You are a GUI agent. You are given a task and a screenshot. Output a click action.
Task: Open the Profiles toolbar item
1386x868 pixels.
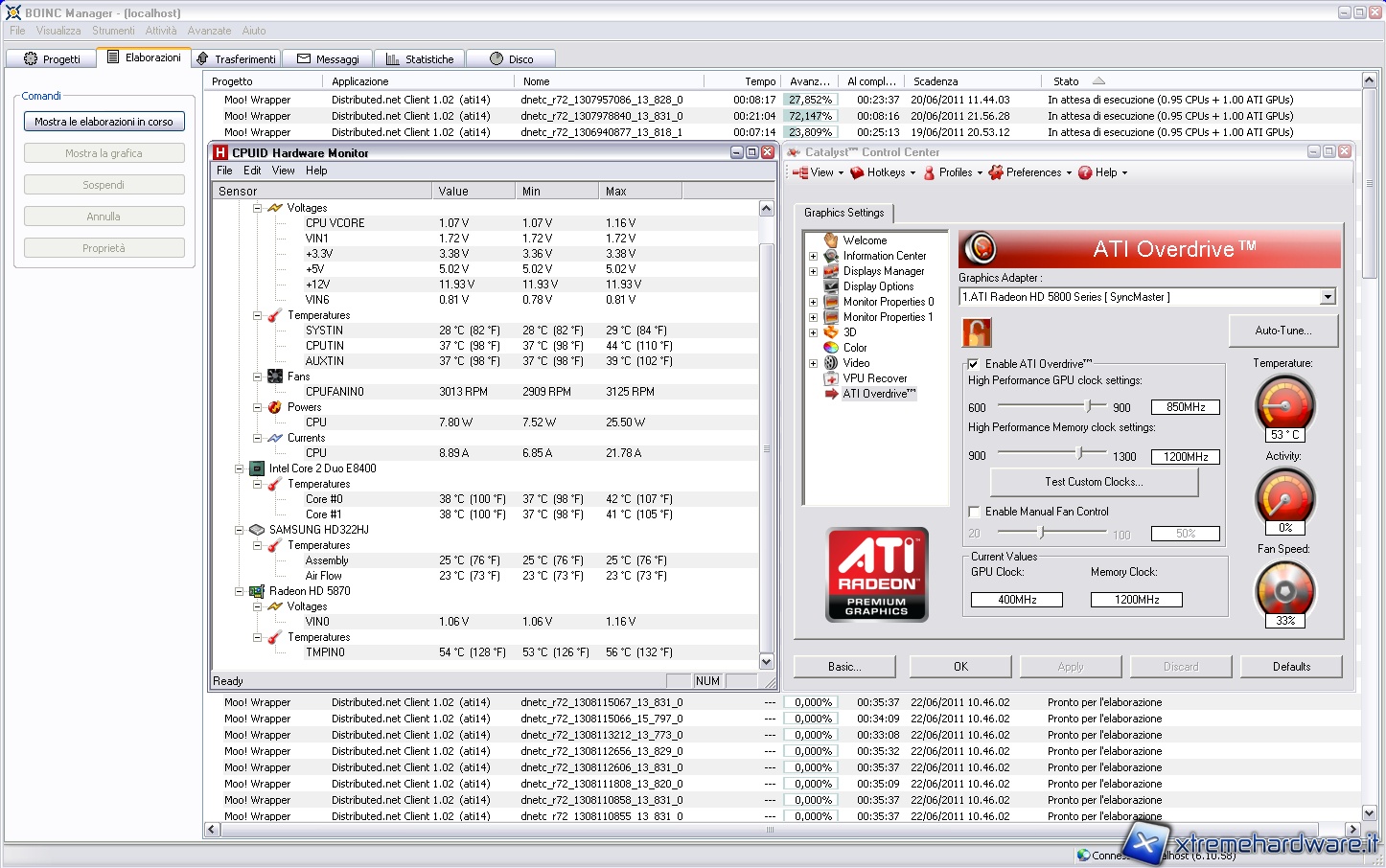(954, 172)
